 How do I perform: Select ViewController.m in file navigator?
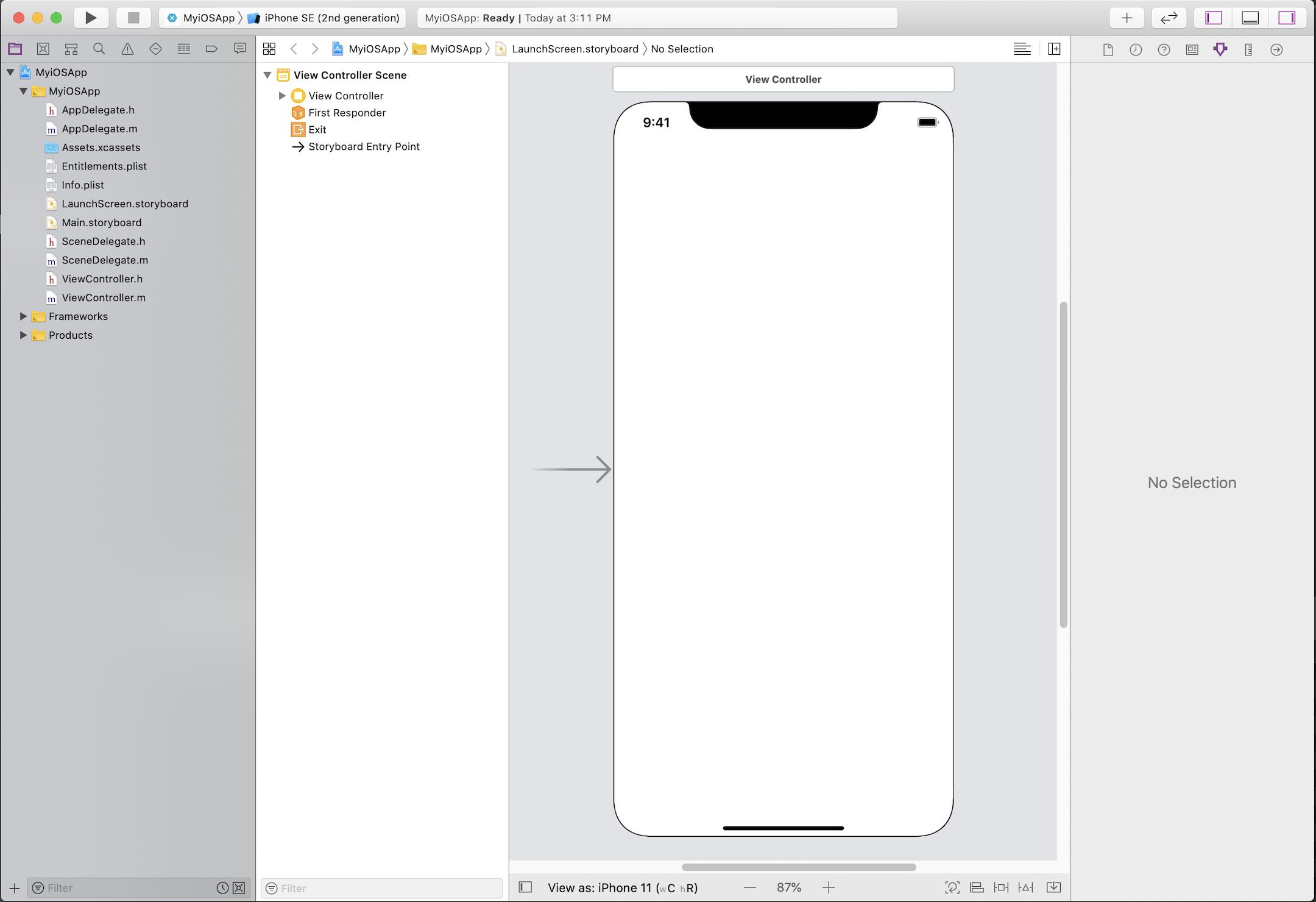click(x=104, y=297)
